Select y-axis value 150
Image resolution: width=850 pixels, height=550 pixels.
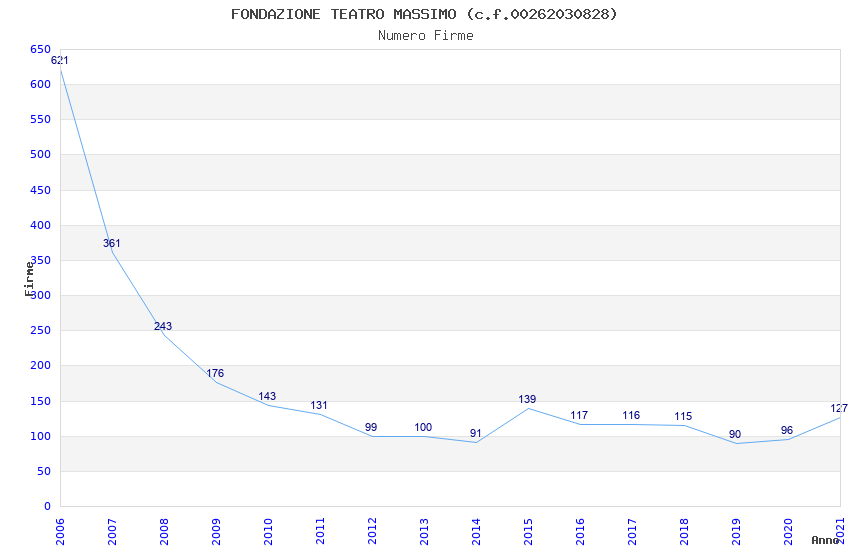[x=41, y=402]
